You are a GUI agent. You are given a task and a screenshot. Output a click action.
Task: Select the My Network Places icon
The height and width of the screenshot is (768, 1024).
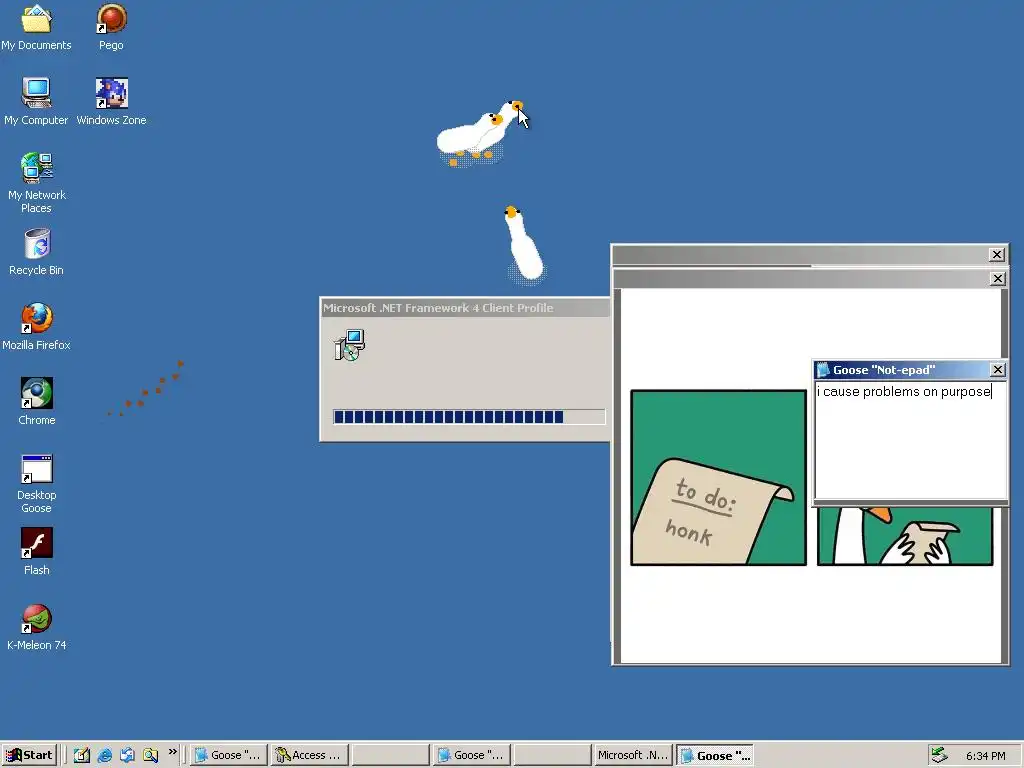click(x=36, y=184)
